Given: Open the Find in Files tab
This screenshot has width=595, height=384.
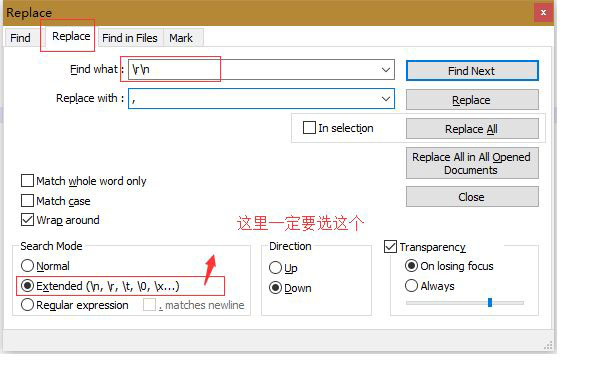Looking at the screenshot, I should pyautogui.click(x=130, y=38).
